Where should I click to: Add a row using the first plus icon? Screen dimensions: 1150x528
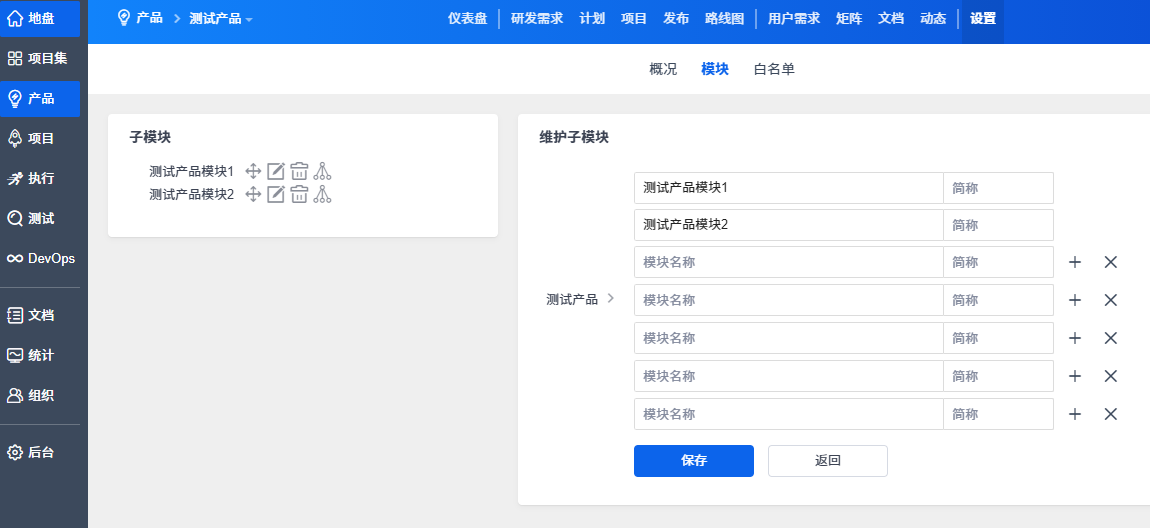coord(1075,262)
